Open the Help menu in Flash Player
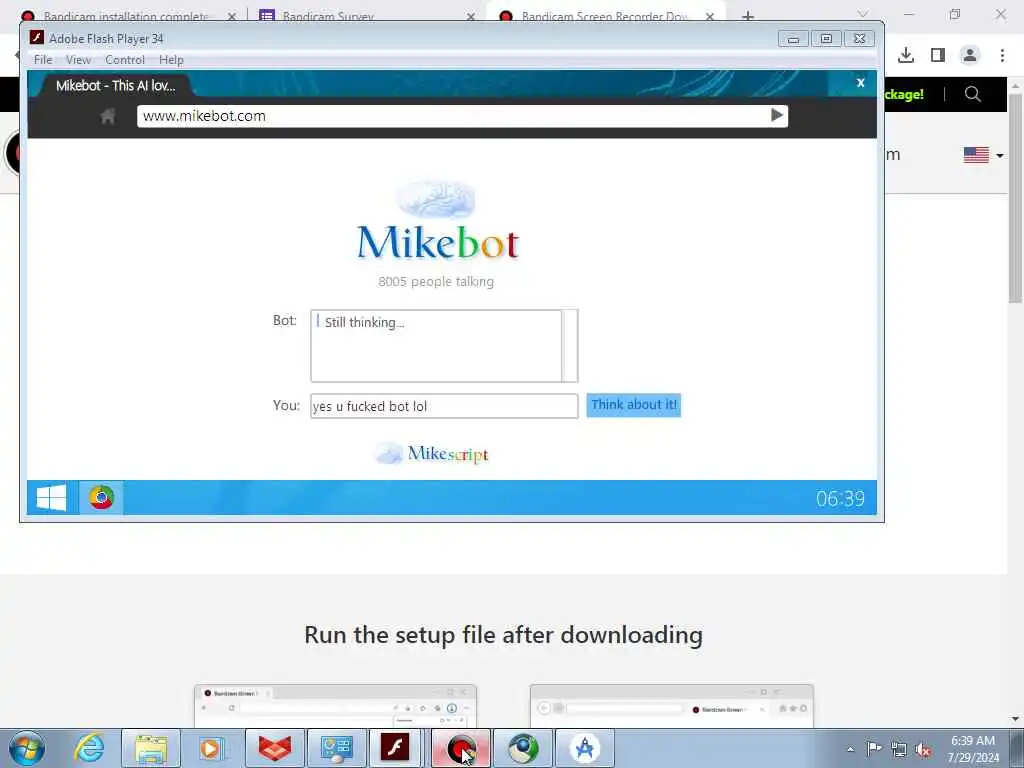Image resolution: width=1024 pixels, height=768 pixels. tap(171, 59)
